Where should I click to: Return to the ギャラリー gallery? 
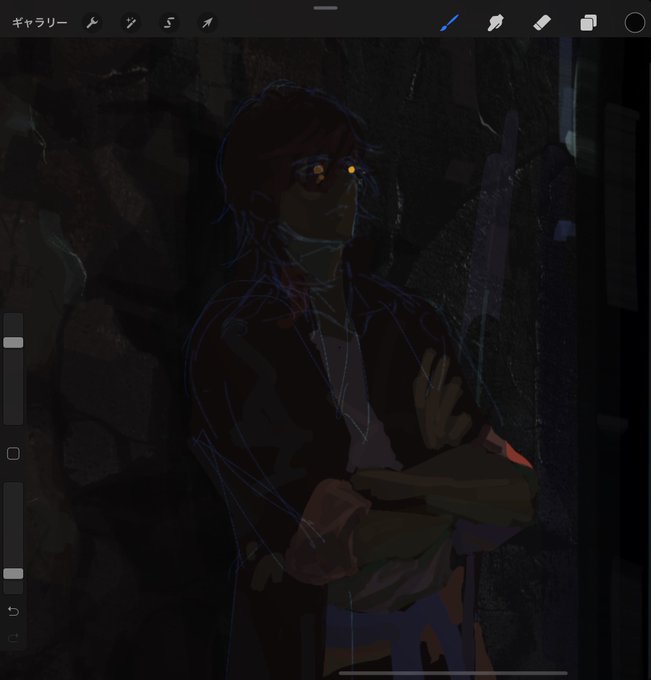coord(39,23)
